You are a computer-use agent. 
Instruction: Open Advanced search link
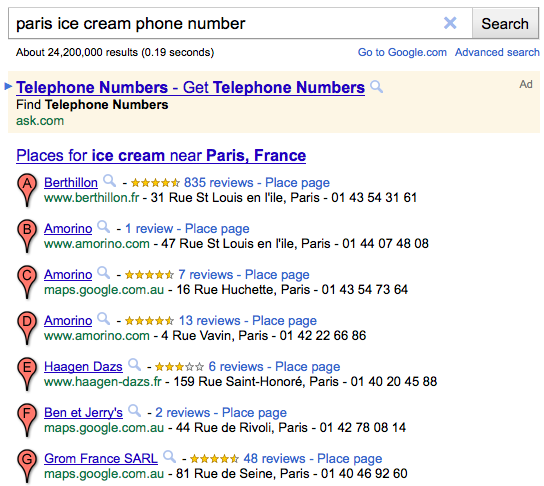coord(497,52)
